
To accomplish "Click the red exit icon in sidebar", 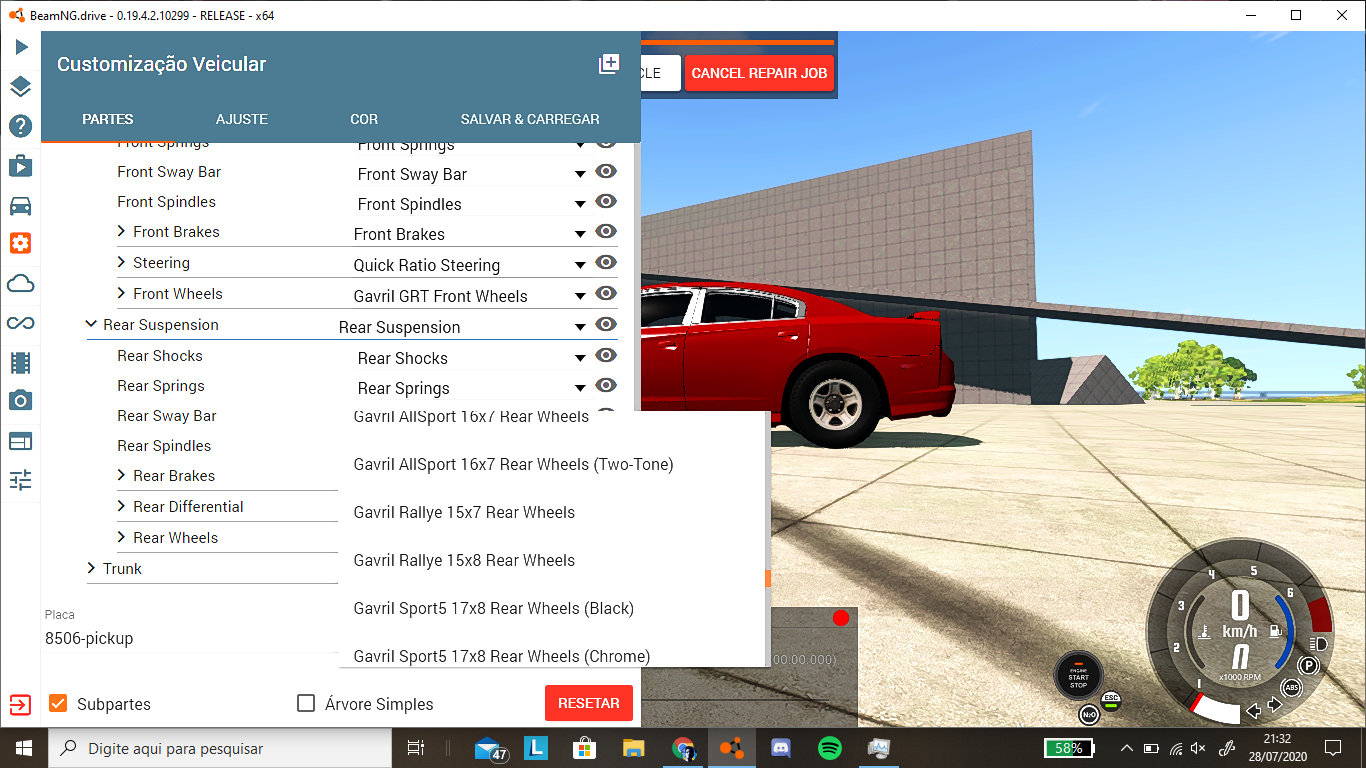I will coord(21,704).
